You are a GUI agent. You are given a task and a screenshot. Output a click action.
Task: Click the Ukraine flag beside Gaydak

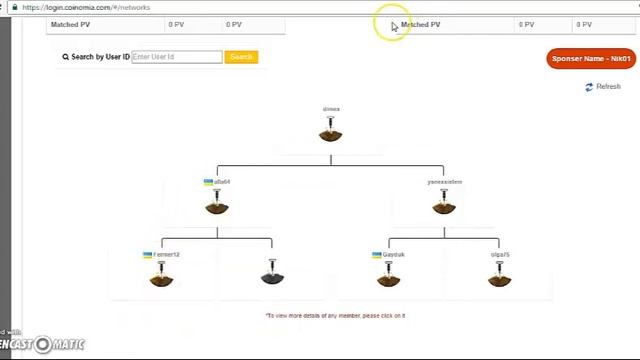click(x=376, y=255)
